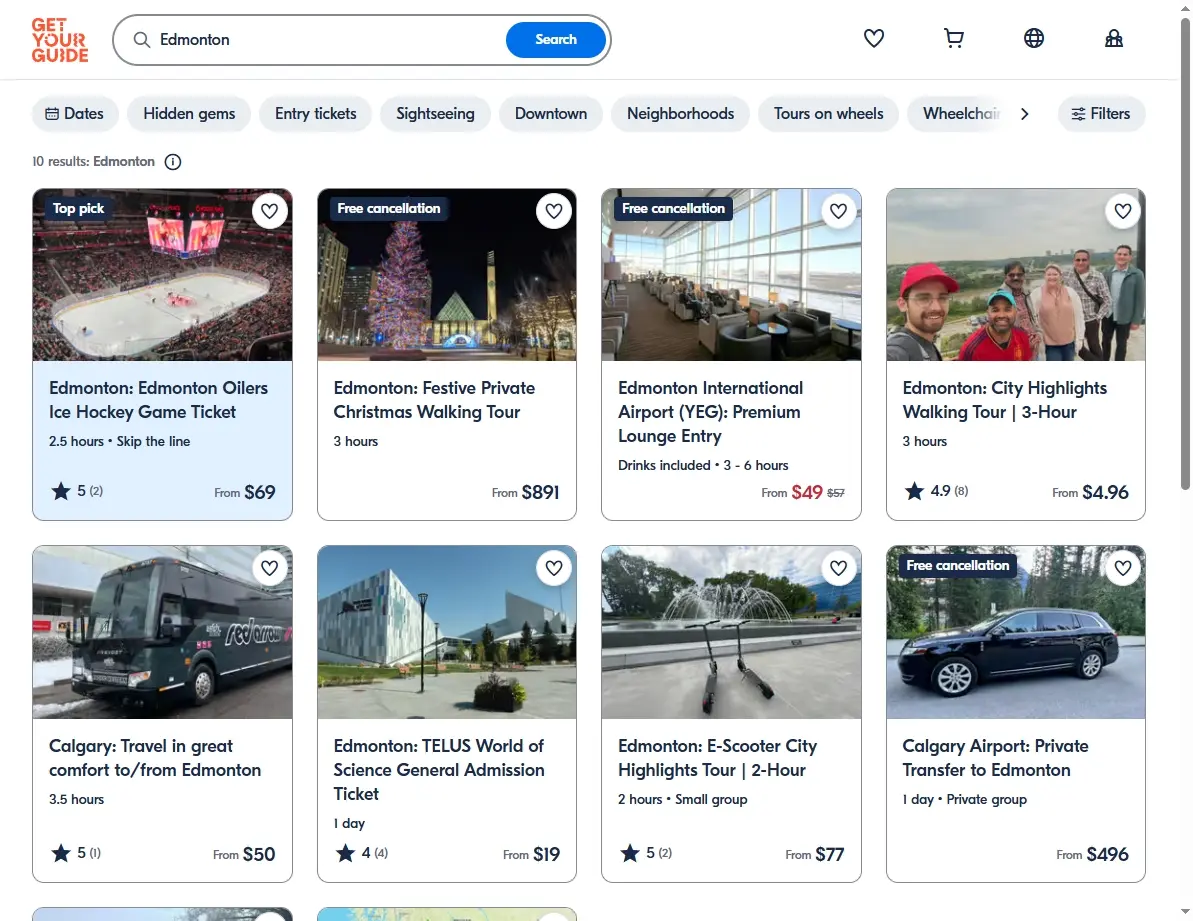The width and height of the screenshot is (1193, 921).
Task: Save TELUS World of Science ticket to wishlist
Action: click(554, 568)
